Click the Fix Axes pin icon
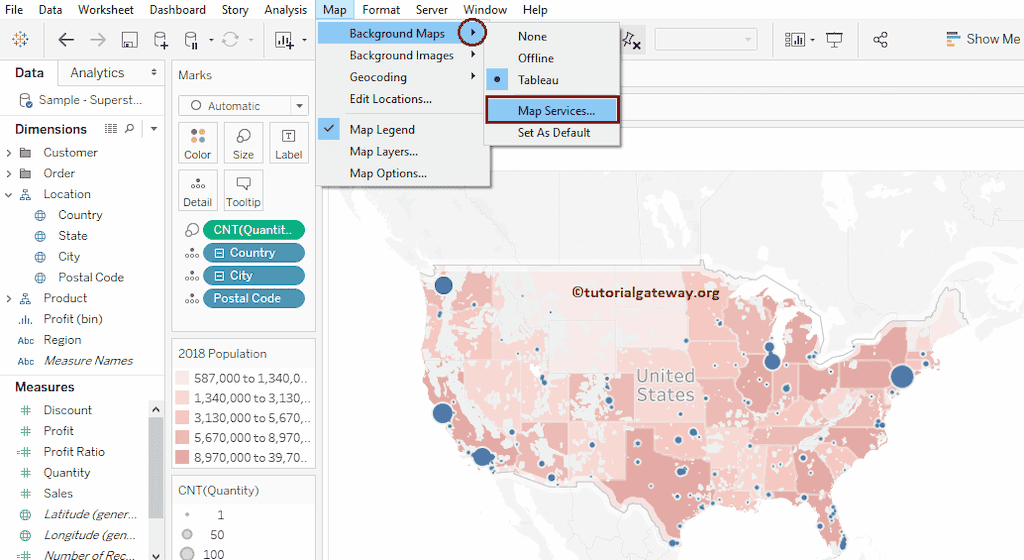Viewport: 1024px width, 560px height. 631,40
